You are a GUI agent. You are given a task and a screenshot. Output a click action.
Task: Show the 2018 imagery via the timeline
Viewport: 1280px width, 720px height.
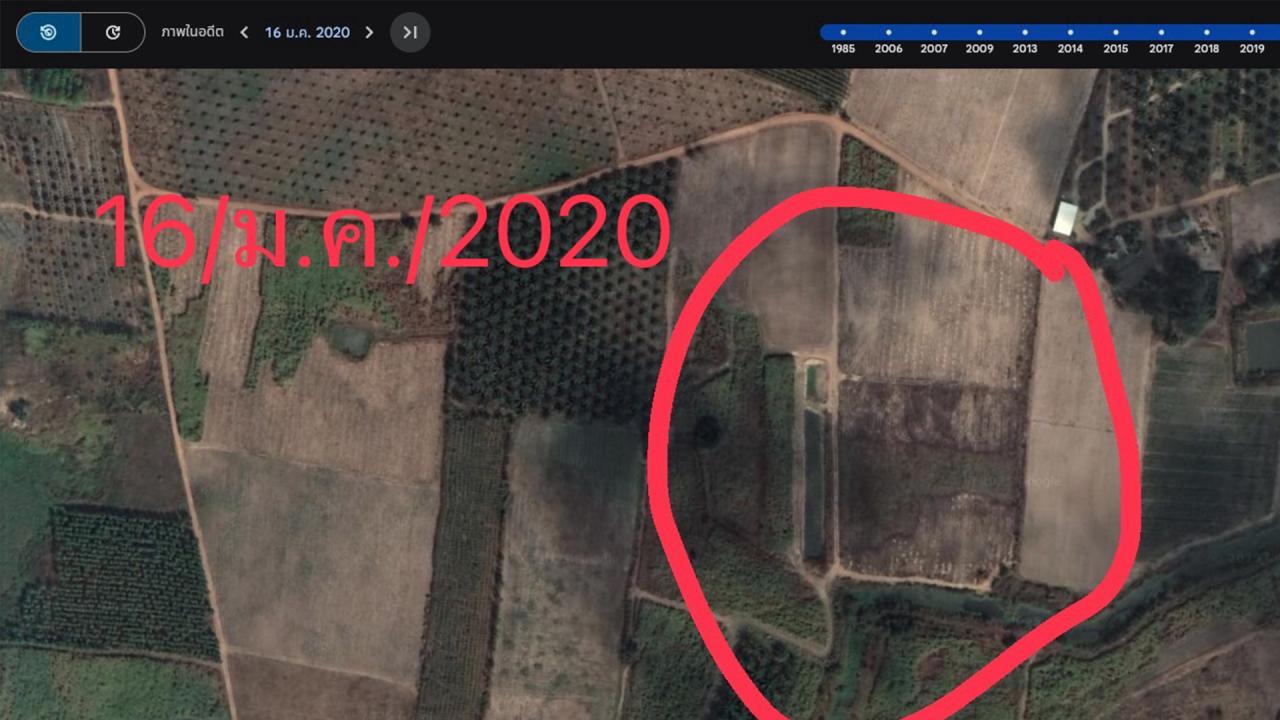point(1207,33)
